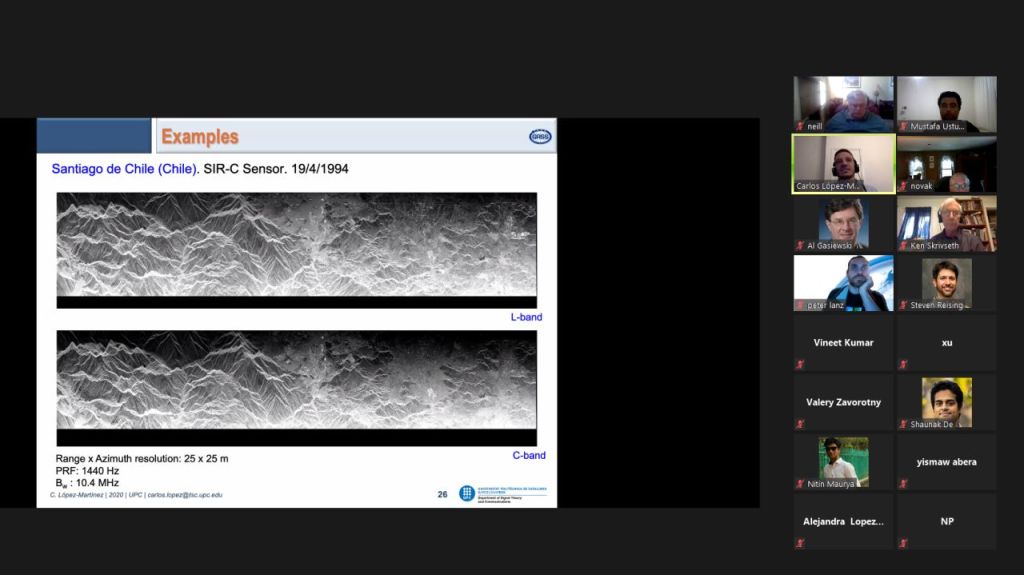
Task: Click Al Gasiewski's muted microphone icon
Action: pos(801,245)
